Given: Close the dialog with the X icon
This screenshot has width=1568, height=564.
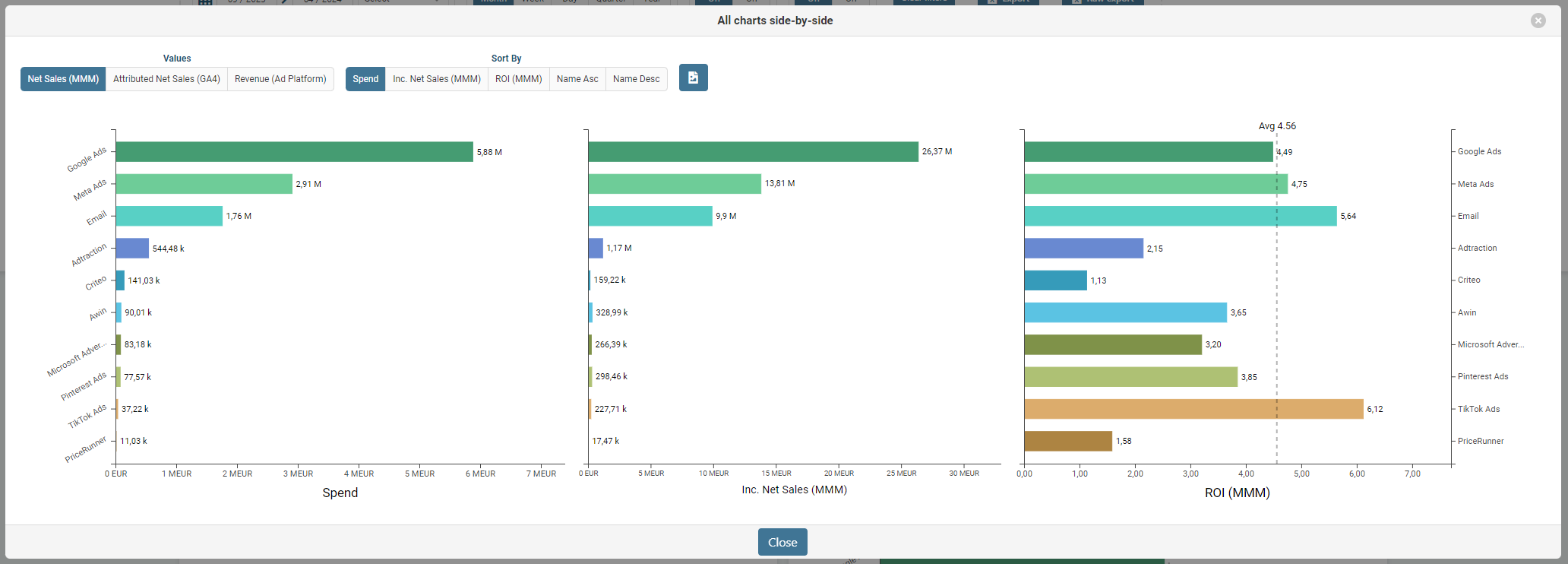Looking at the screenshot, I should (x=1538, y=21).
